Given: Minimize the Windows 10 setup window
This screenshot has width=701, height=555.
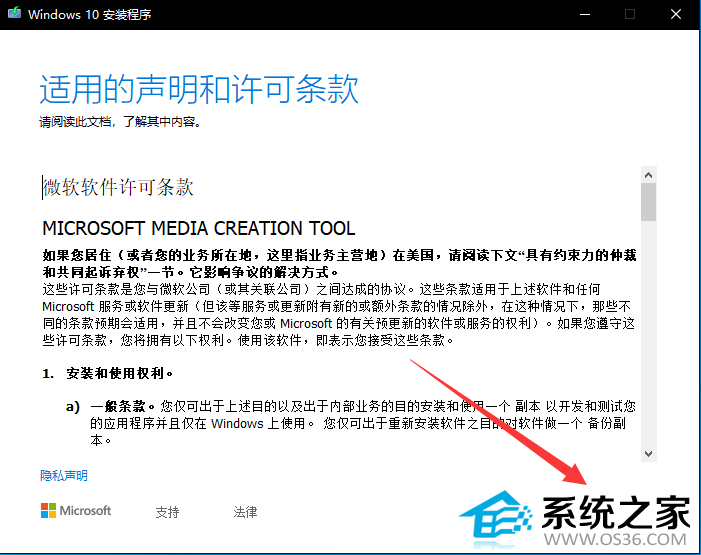Looking at the screenshot, I should [585, 14].
